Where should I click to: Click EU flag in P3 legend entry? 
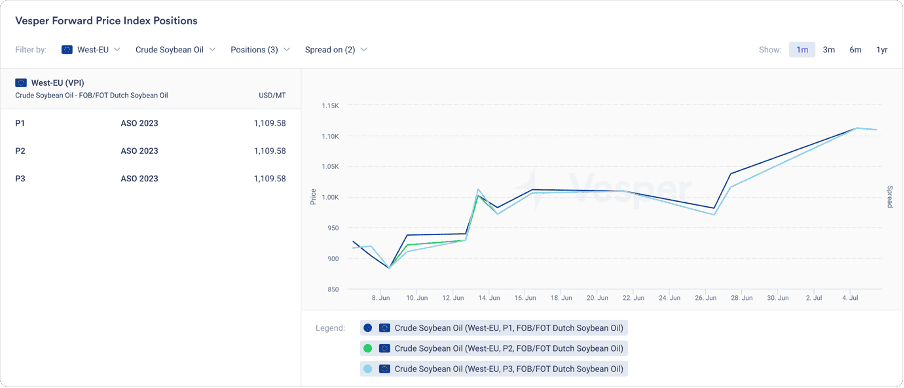point(385,368)
